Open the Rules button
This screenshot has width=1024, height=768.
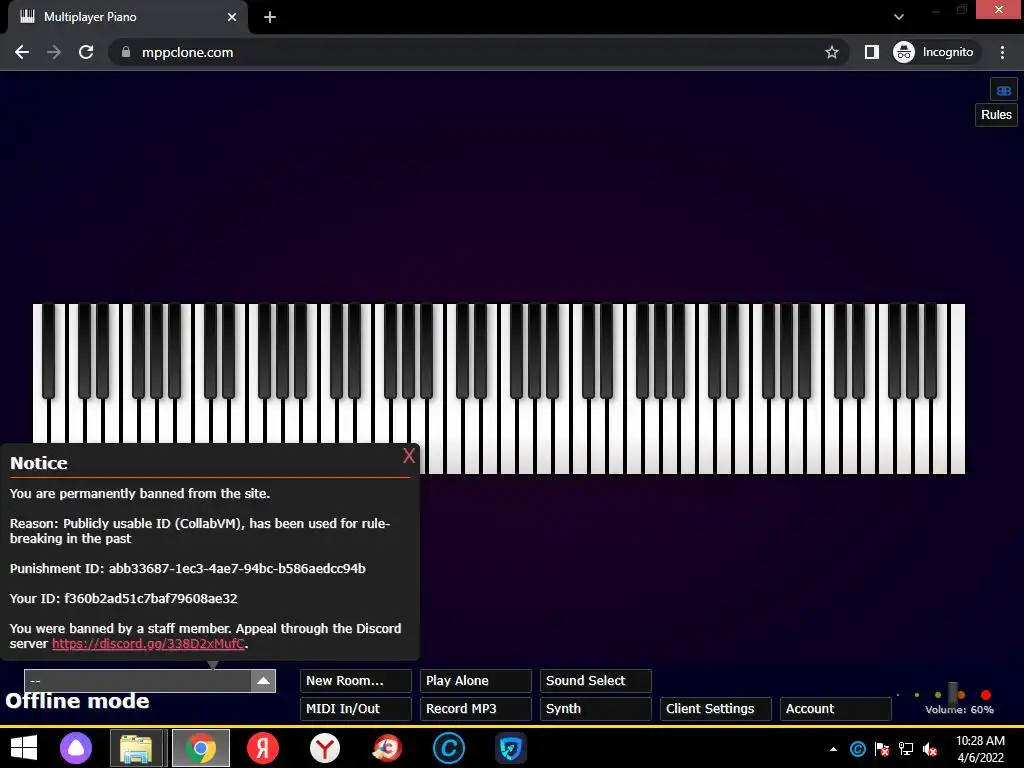[x=996, y=115]
